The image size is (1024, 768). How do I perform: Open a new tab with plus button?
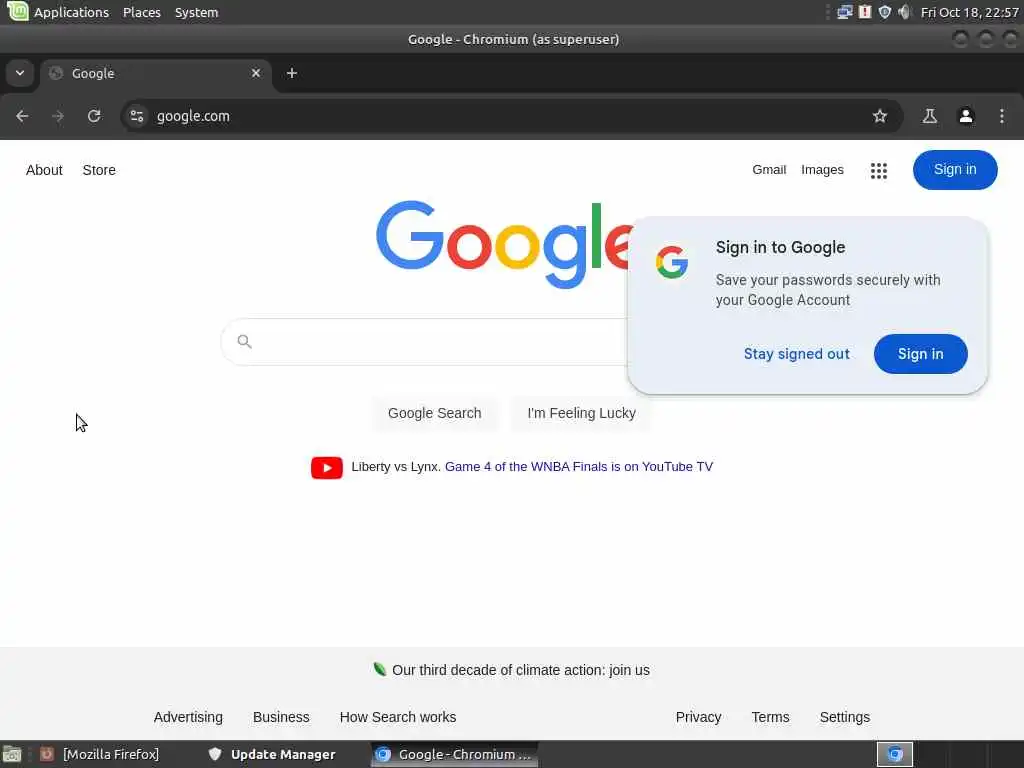click(x=292, y=73)
